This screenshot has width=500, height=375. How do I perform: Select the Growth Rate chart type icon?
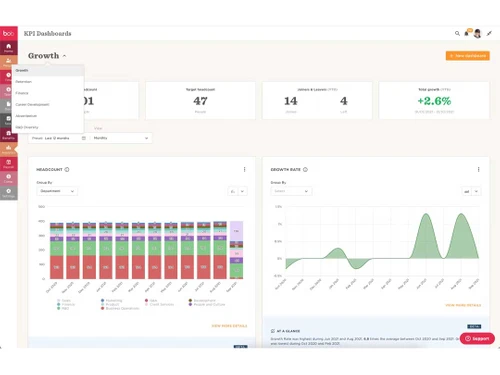(x=467, y=191)
